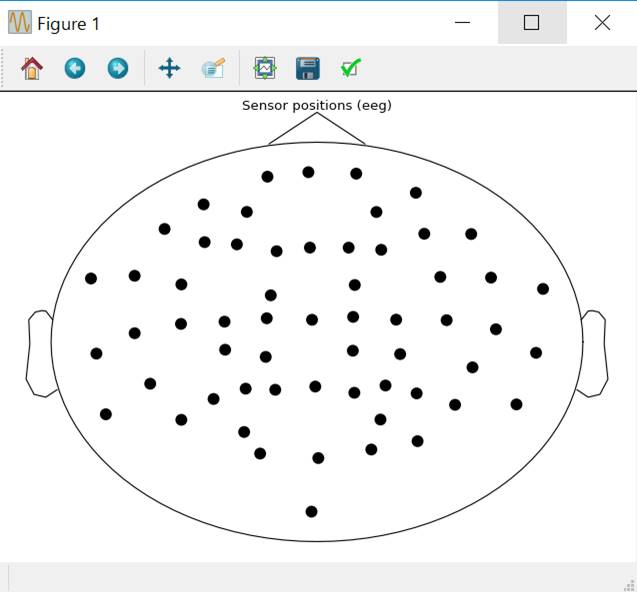Screen dimensions: 637x592
Task: Save the figure using floppy disk icon
Action: pos(308,68)
